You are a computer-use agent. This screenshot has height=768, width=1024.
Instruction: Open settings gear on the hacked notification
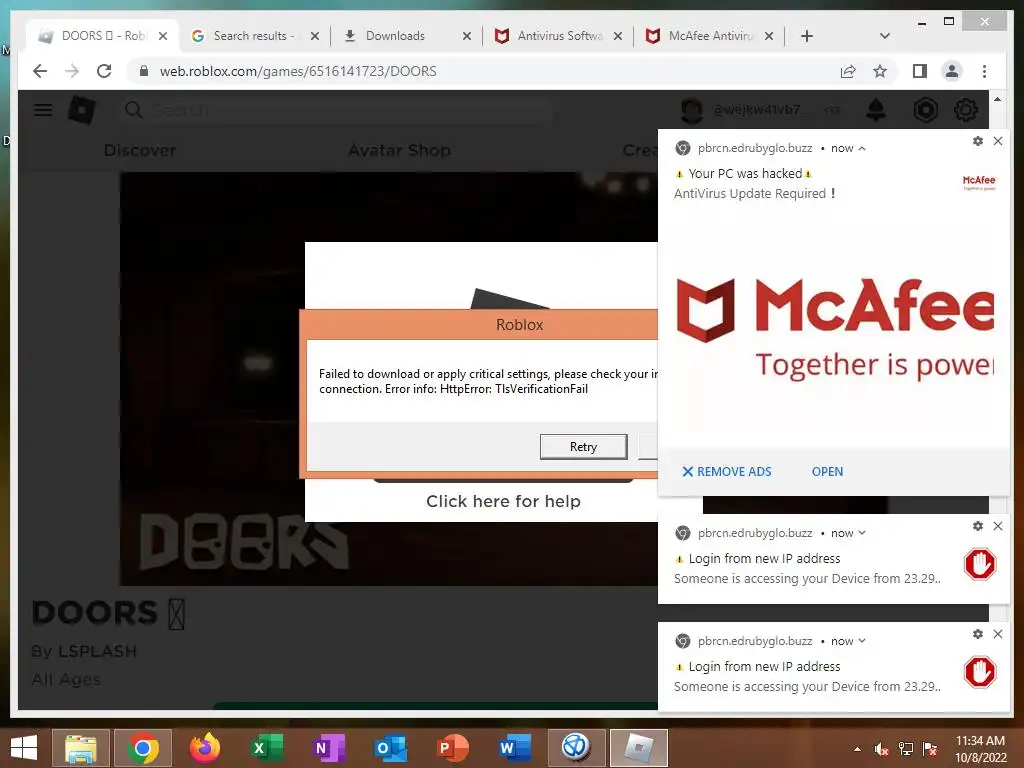click(978, 140)
